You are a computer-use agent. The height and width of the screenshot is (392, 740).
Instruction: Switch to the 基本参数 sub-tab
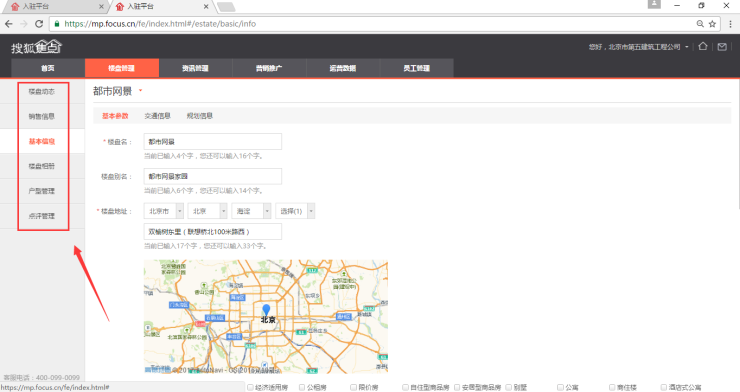[x=115, y=116]
